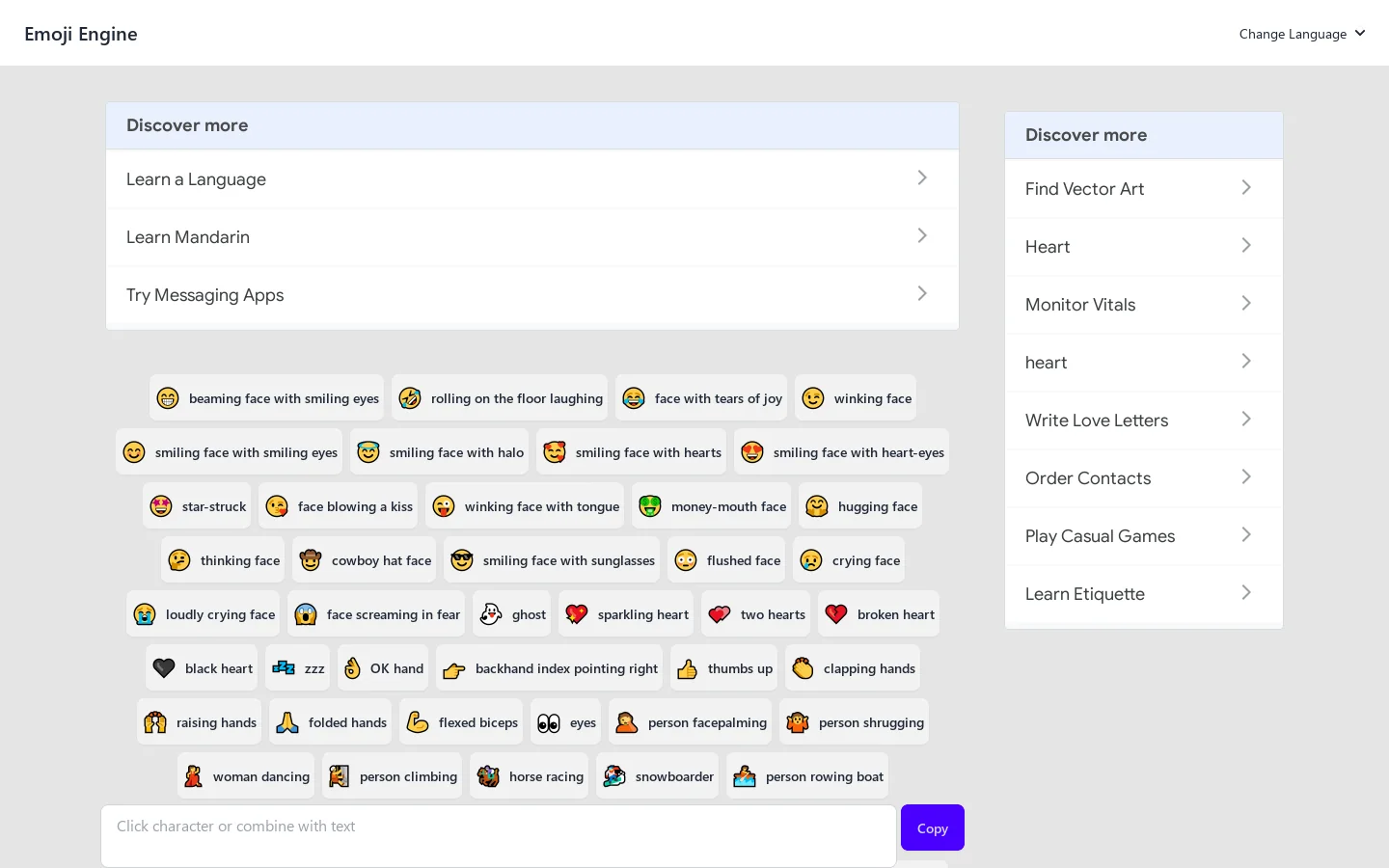Choose the eyes emoji icon
The image size is (1389, 868).
549,722
